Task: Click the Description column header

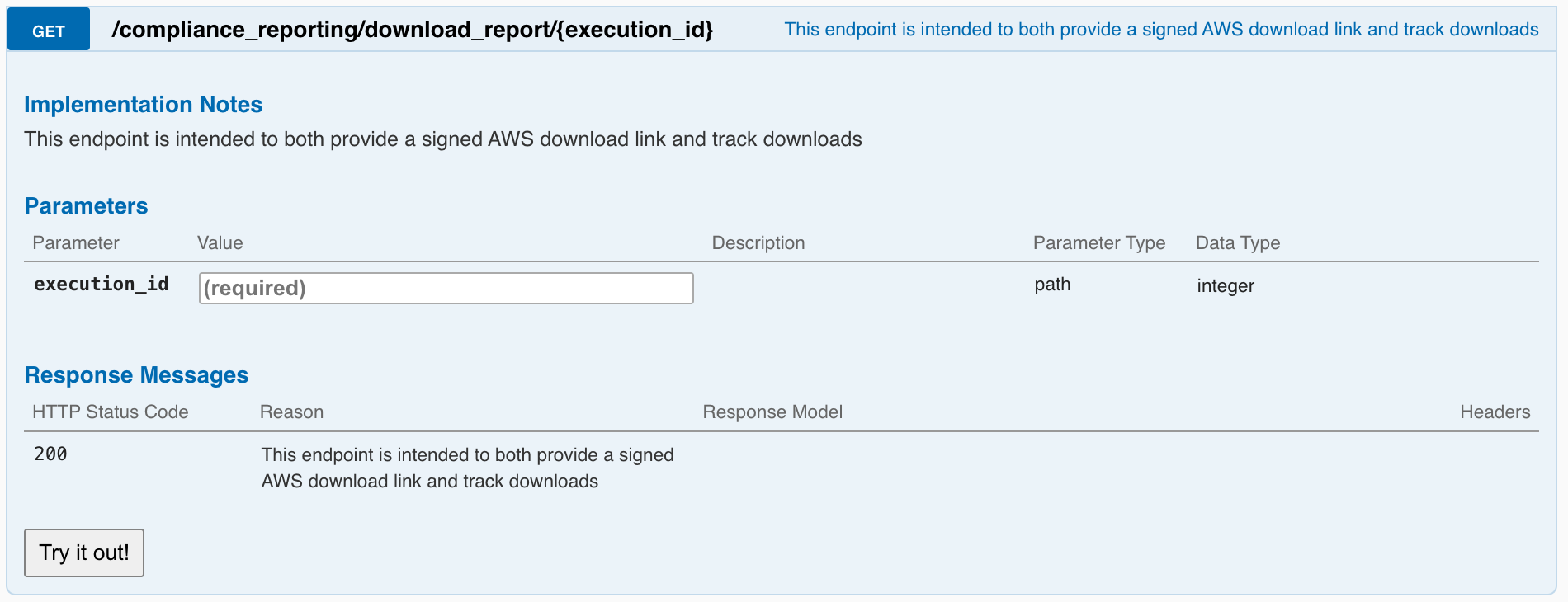Action: tap(758, 243)
